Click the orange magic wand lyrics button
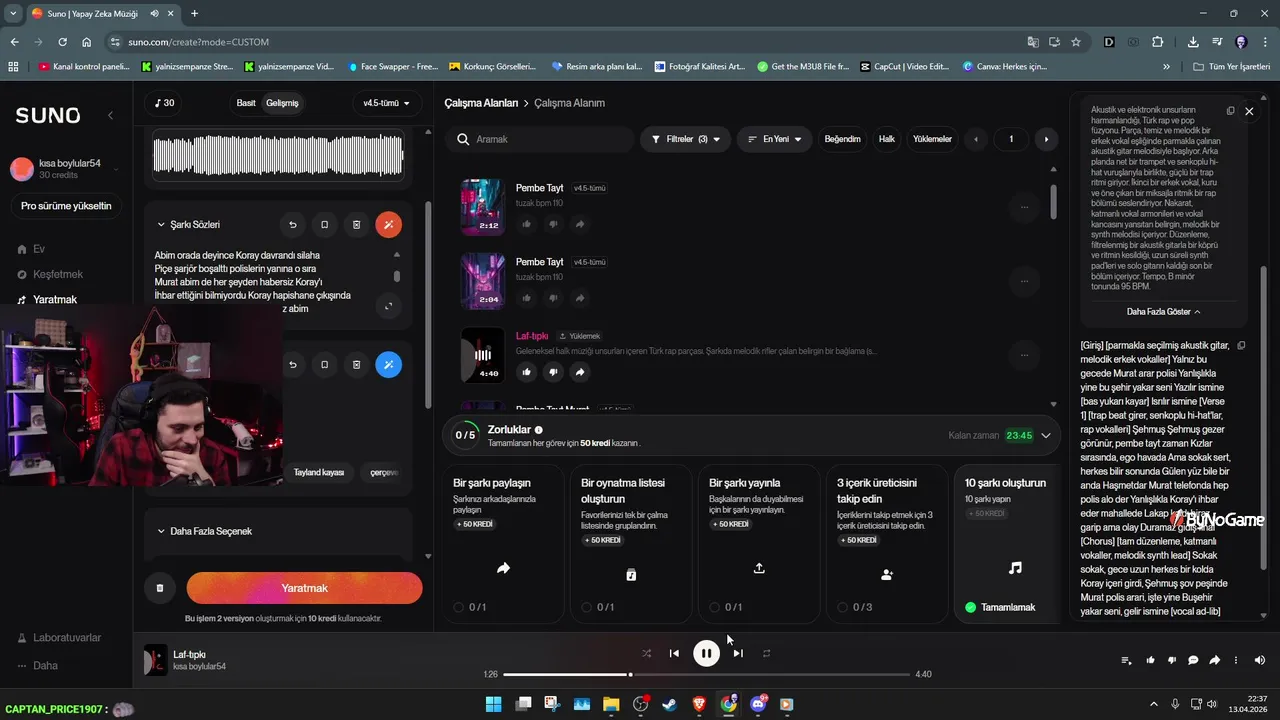The height and width of the screenshot is (720, 1280). (389, 225)
